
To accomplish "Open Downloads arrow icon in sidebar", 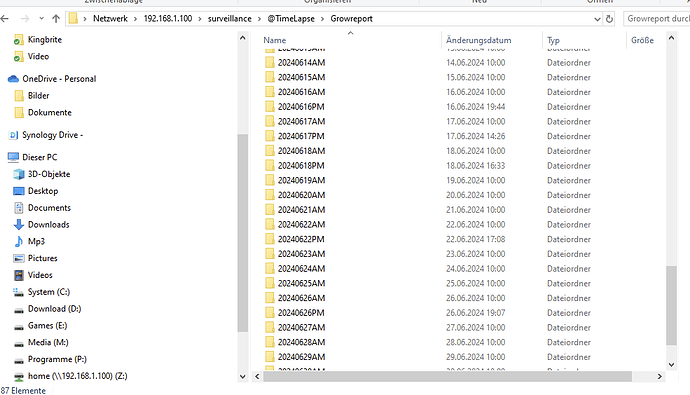I will [x=19, y=224].
